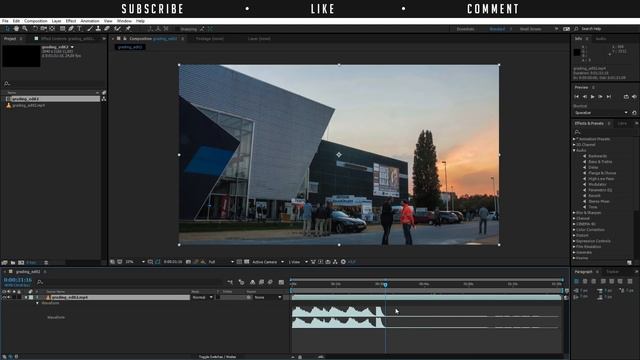This screenshot has height=360, width=640.
Task: Open the Window menu
Action: (124, 21)
